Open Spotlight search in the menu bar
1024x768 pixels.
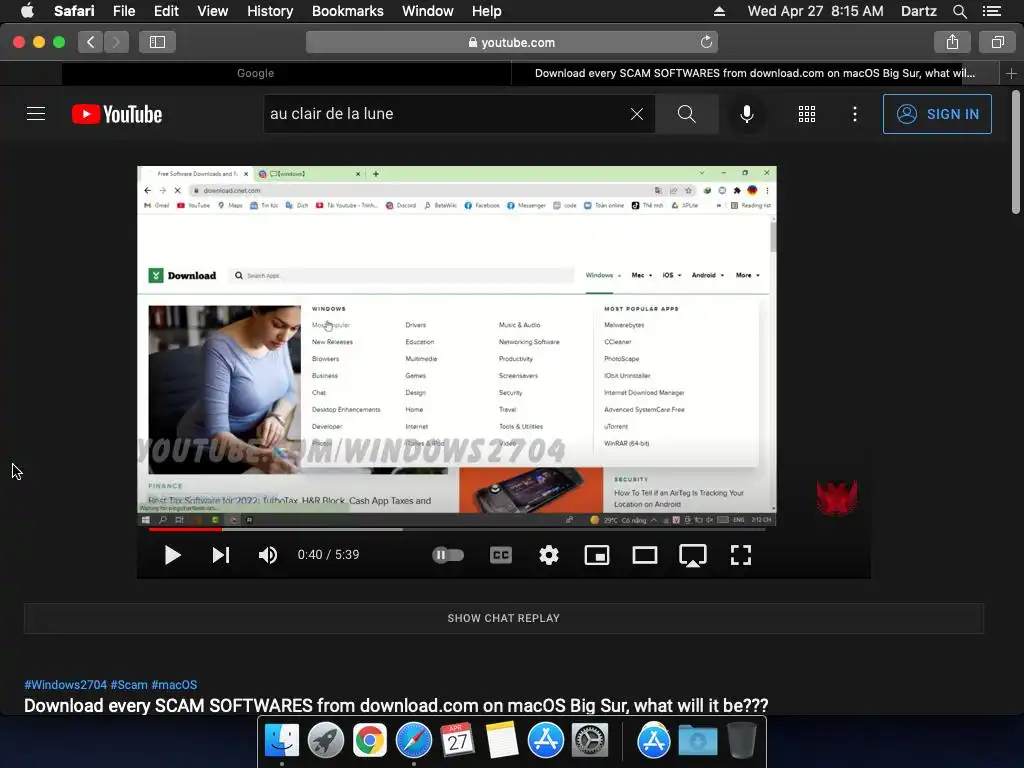959,11
